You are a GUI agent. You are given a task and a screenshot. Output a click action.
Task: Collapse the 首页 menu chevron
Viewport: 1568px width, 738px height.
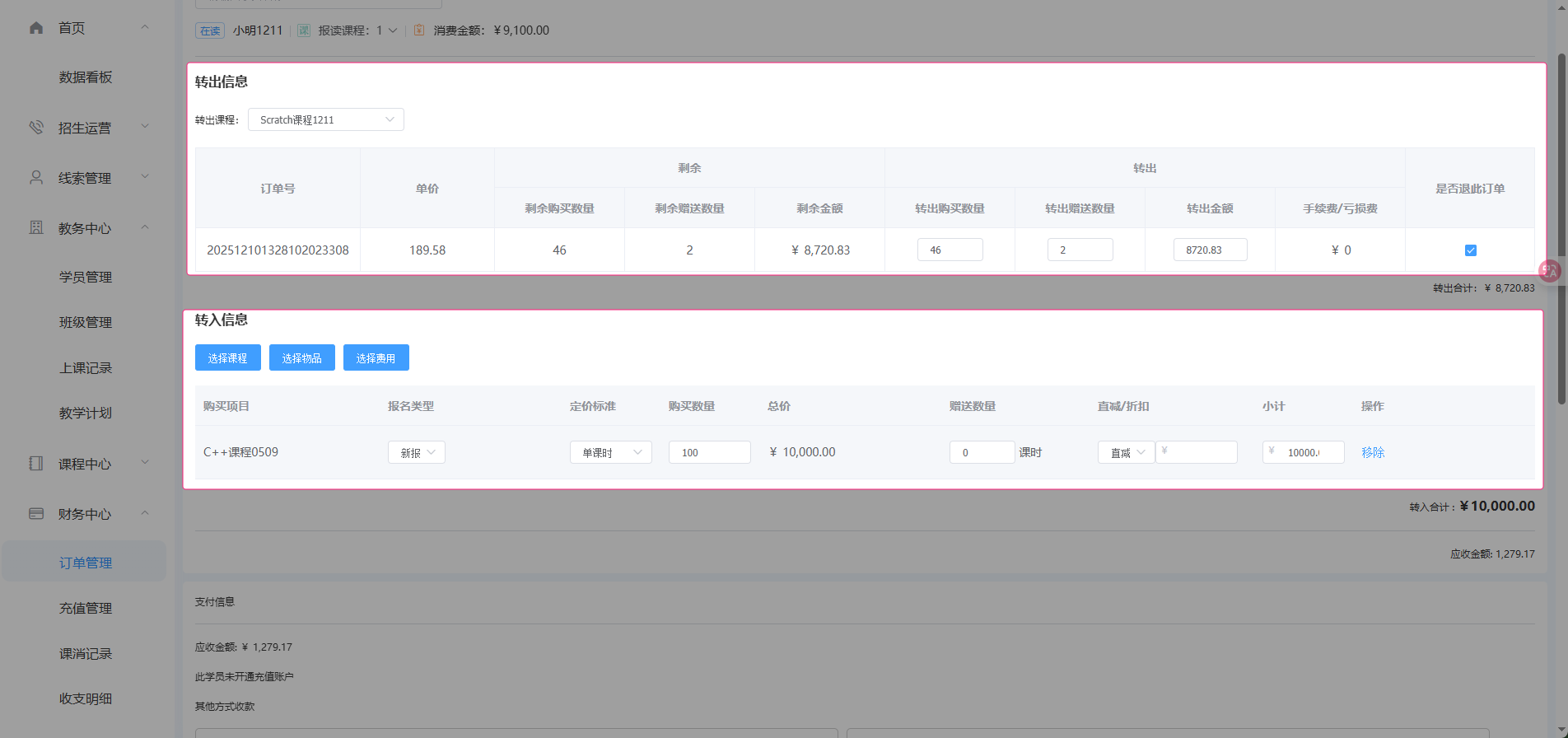pyautogui.click(x=145, y=28)
